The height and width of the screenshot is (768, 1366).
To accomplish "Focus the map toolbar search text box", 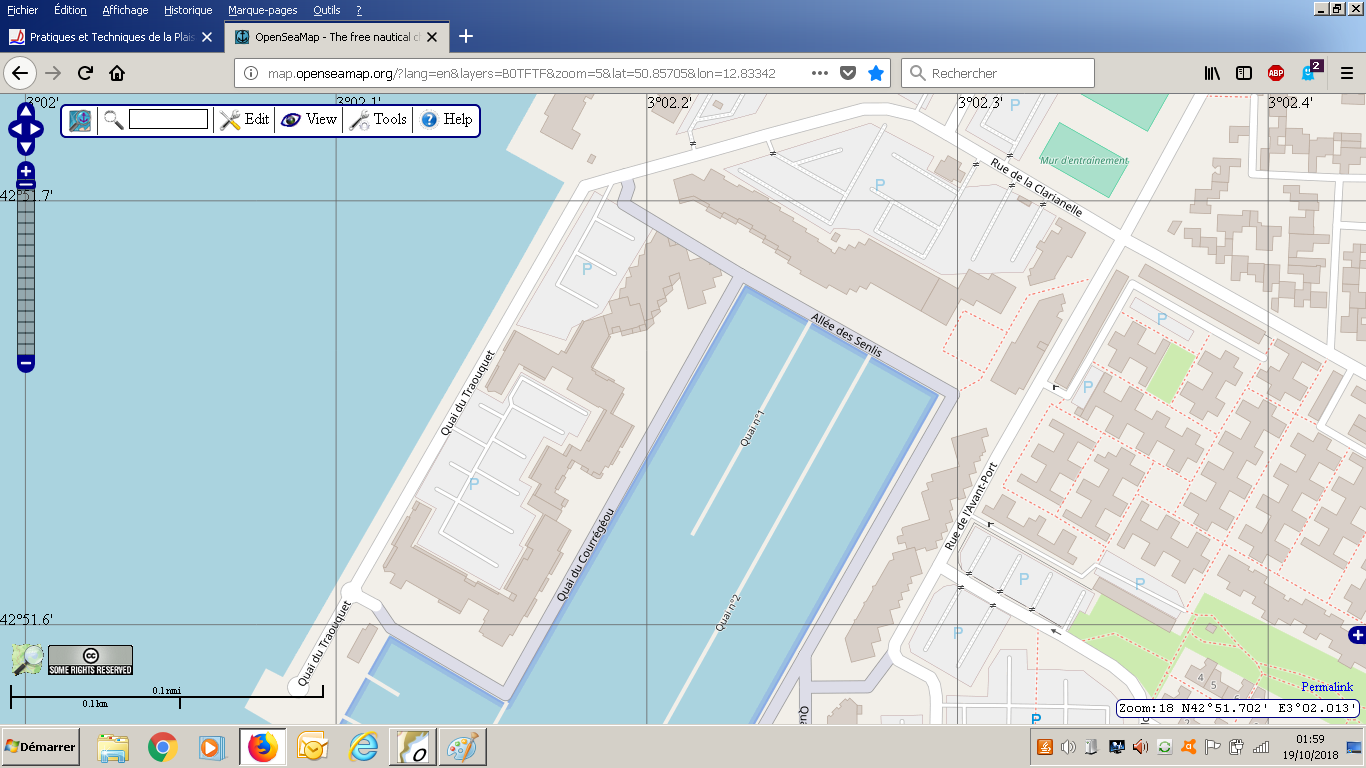I will click(x=169, y=120).
